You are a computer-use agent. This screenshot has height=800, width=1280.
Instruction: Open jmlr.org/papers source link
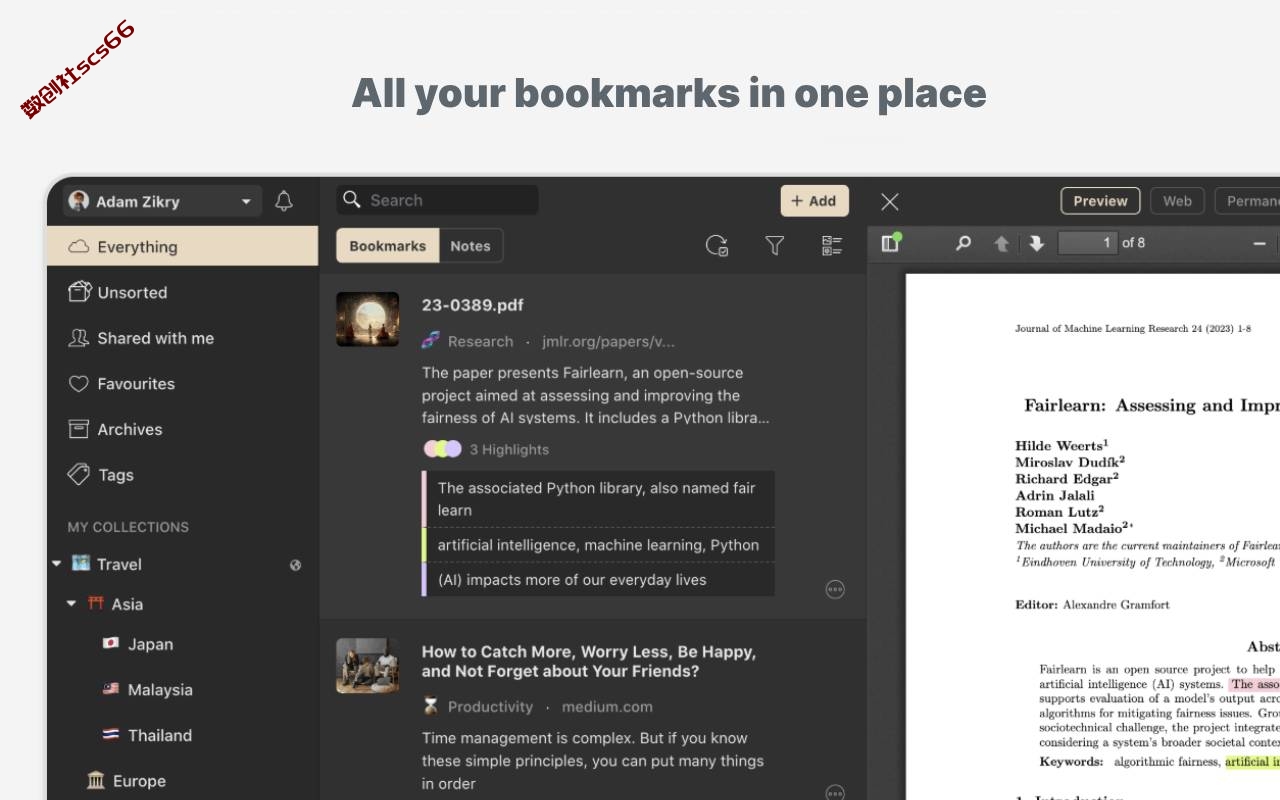[608, 341]
